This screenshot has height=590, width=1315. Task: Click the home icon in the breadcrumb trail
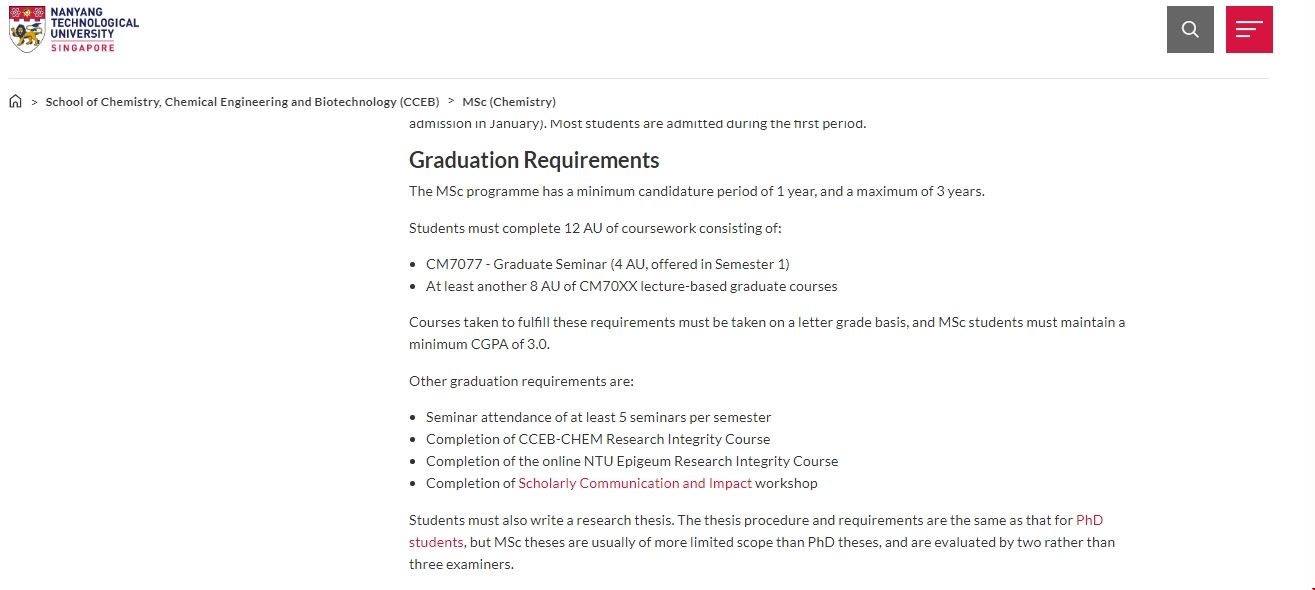tap(14, 101)
